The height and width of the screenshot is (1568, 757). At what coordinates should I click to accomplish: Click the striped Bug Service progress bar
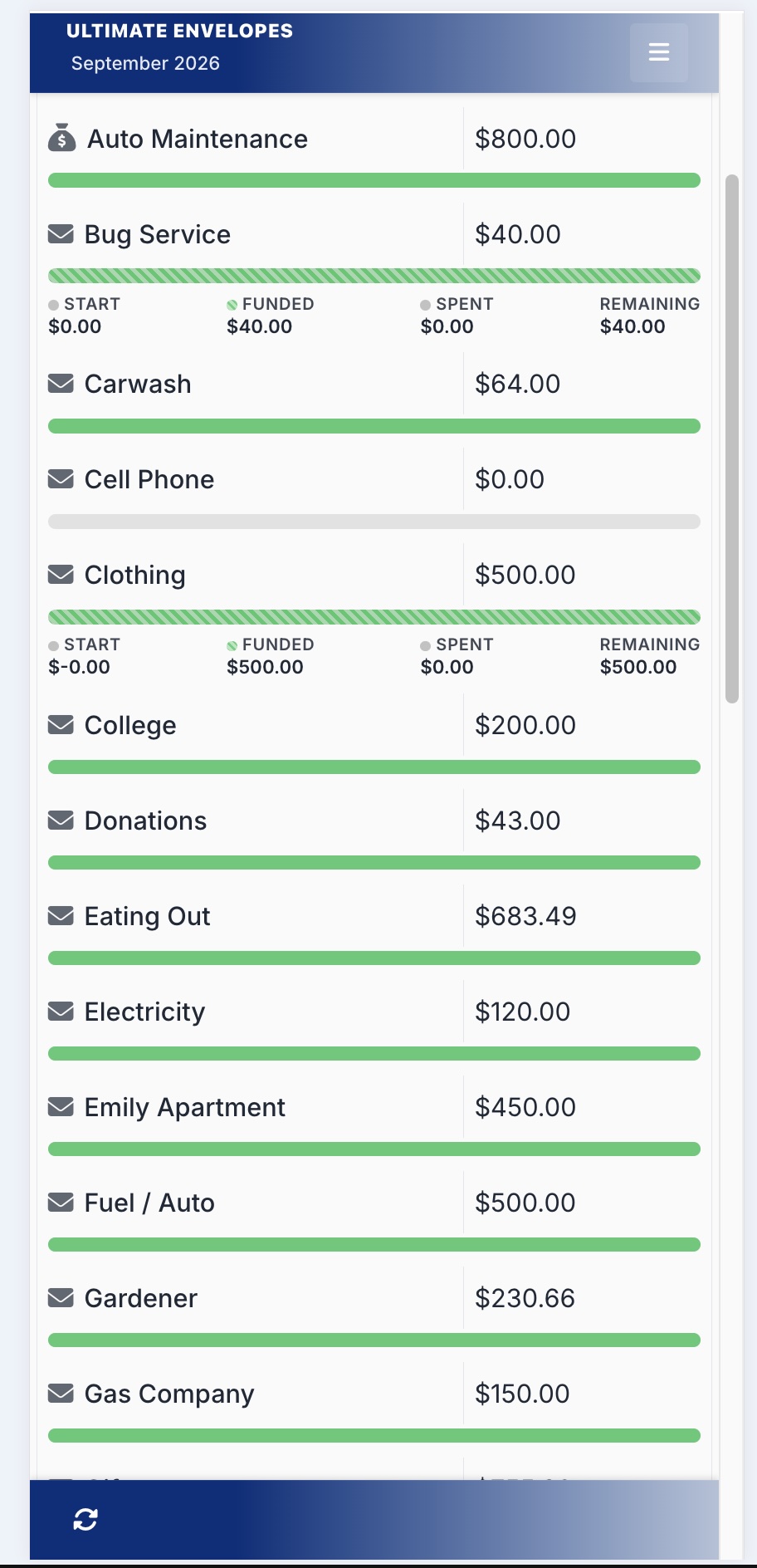[374, 276]
